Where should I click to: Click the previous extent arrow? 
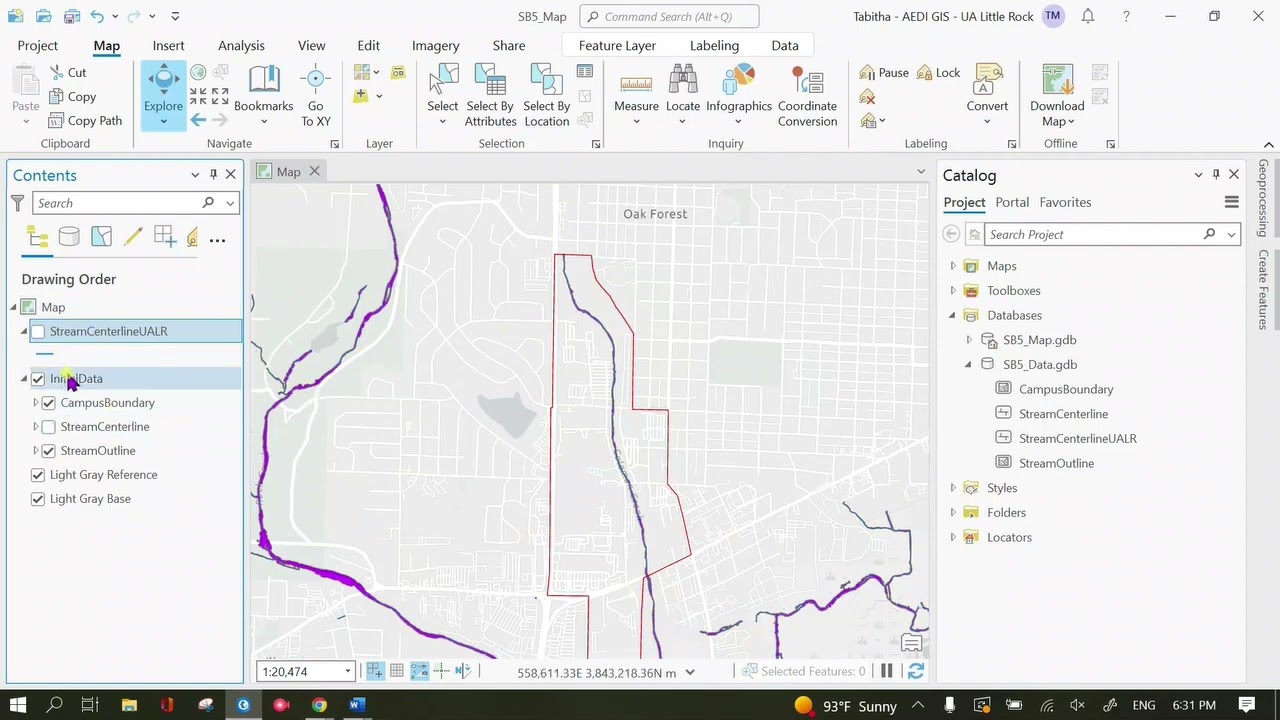[198, 121]
